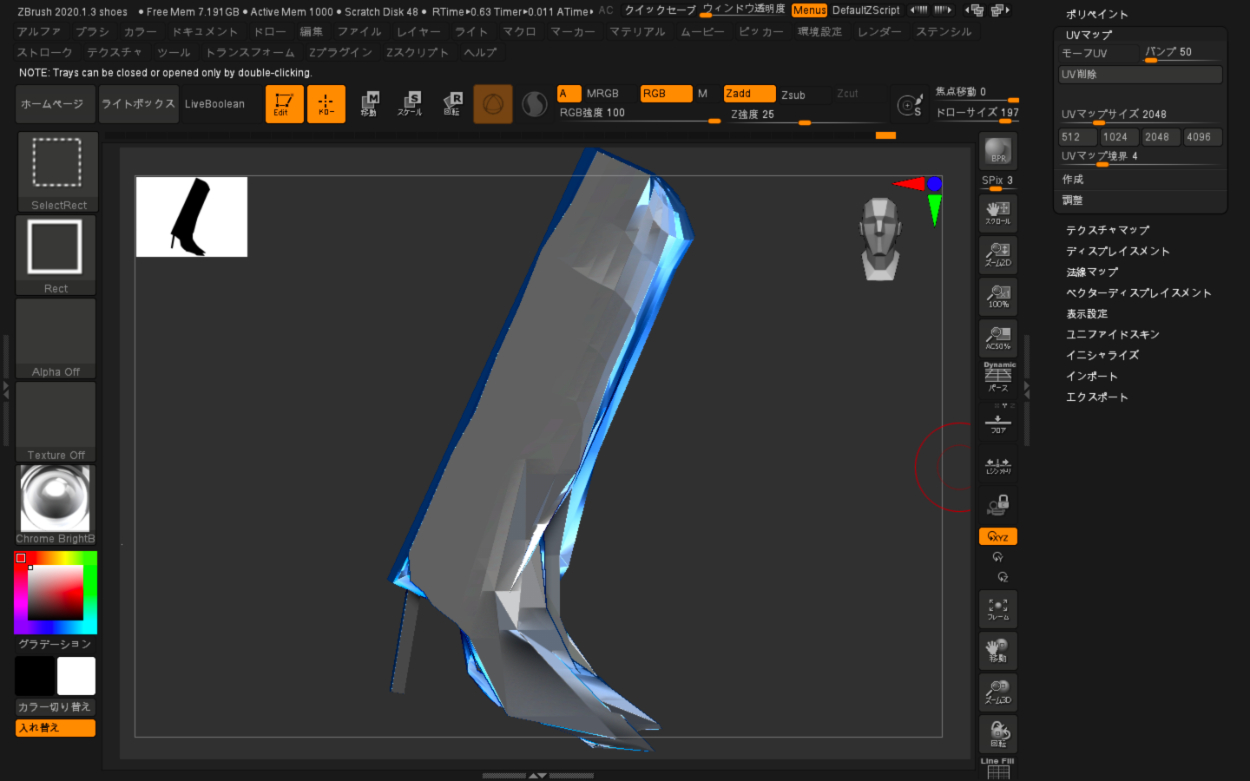This screenshot has height=781, width=1250.
Task: Click the 100% actual size icon
Action: (997, 297)
